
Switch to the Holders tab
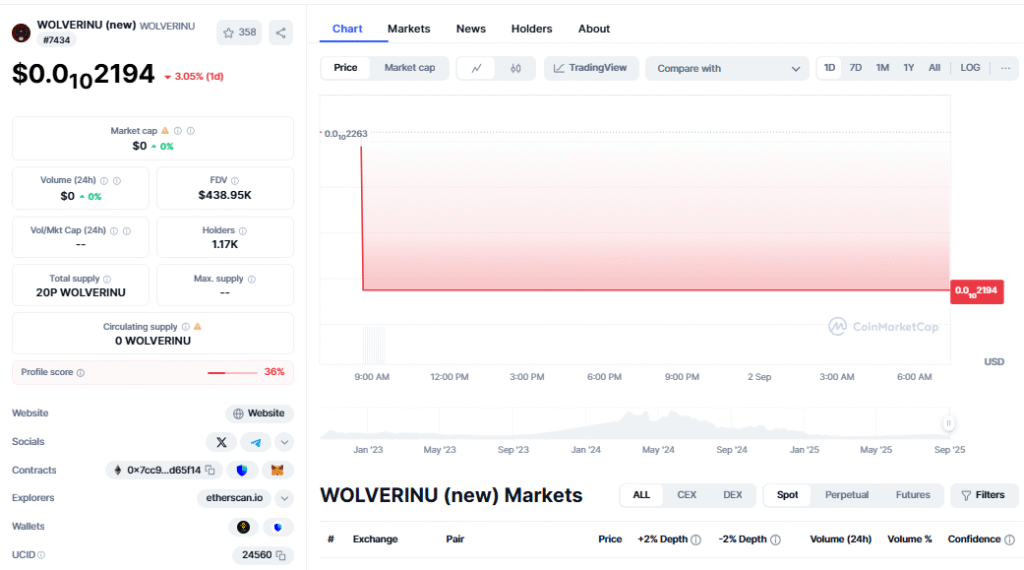tap(532, 29)
